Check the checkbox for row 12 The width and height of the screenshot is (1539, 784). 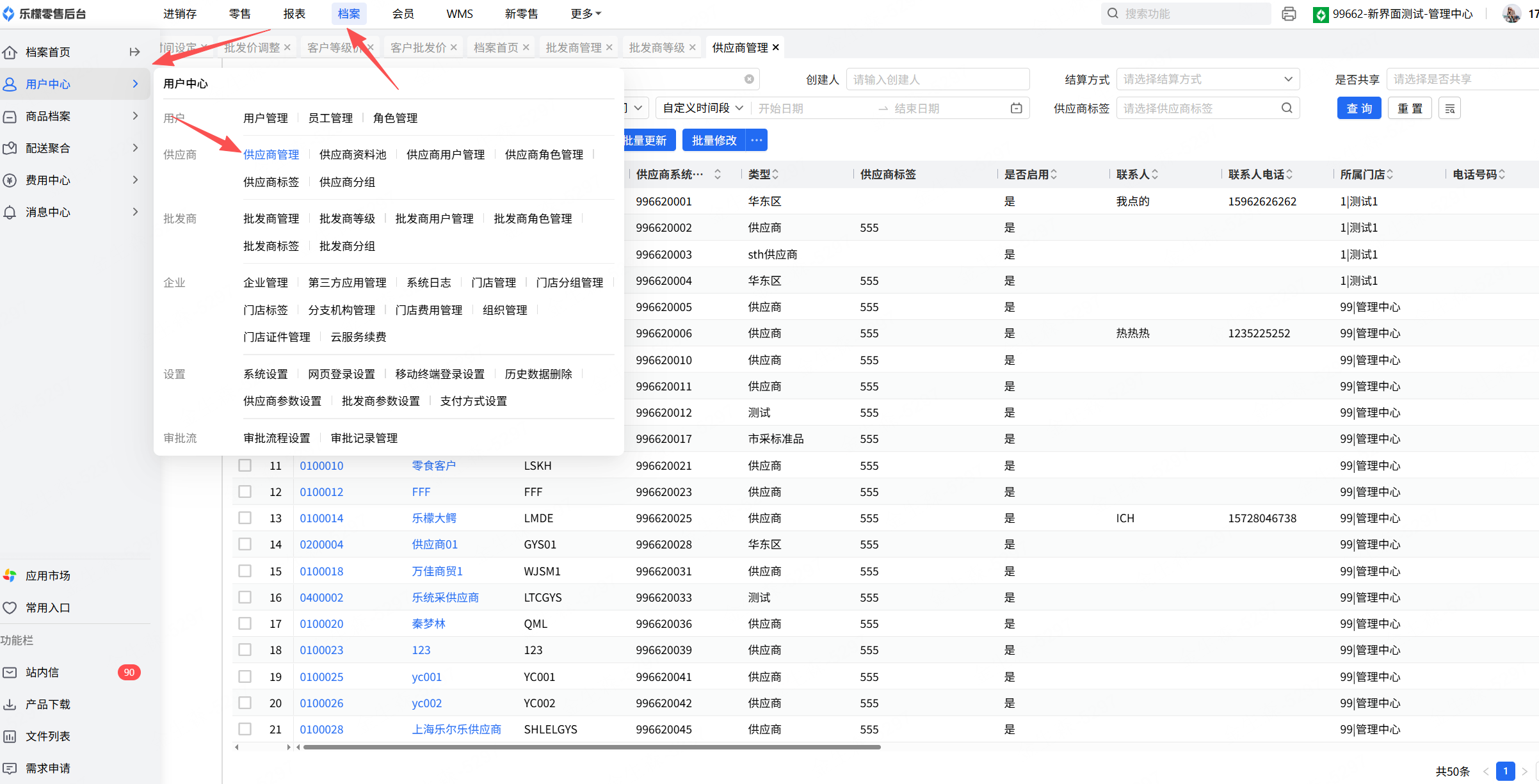[x=245, y=492]
